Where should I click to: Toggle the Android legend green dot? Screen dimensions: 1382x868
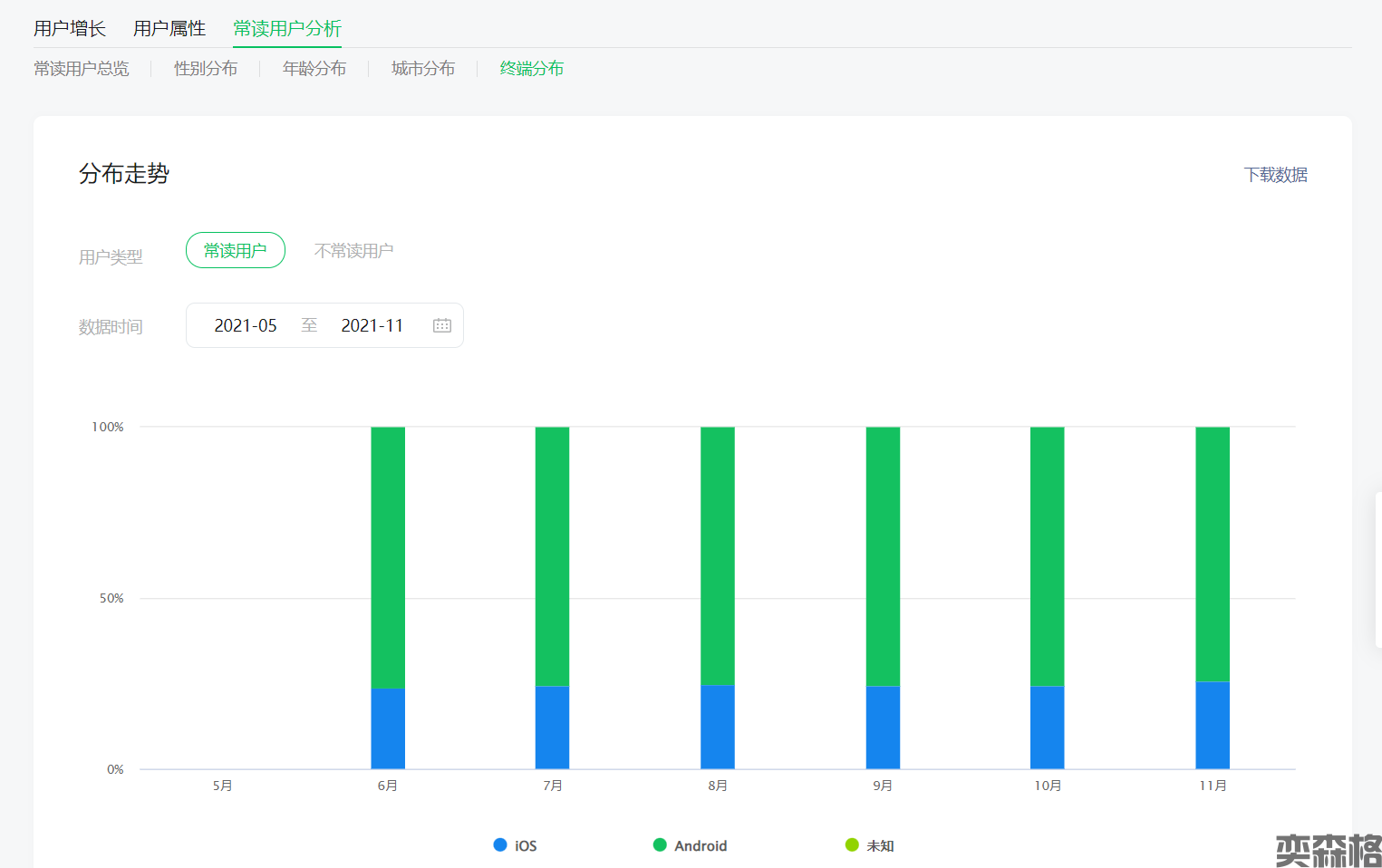coord(660,844)
